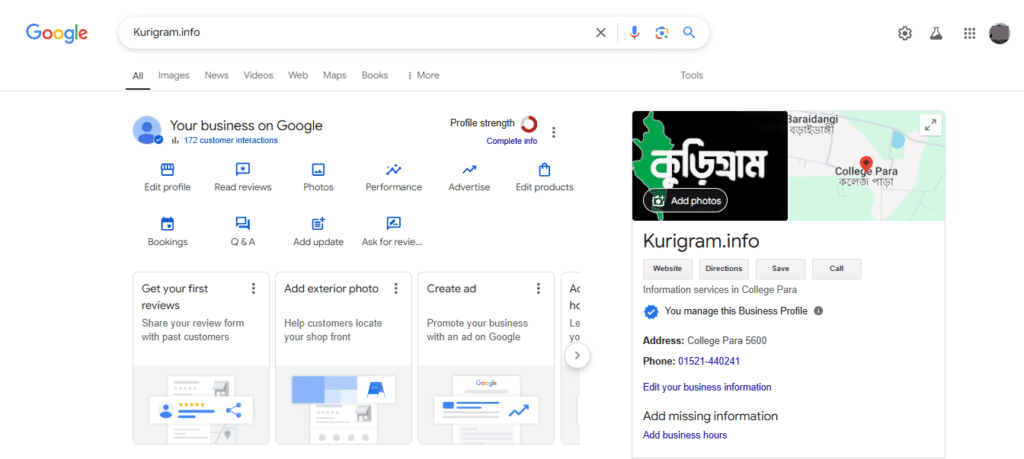
Task: Click Add photos on the cover image
Action: click(x=686, y=201)
